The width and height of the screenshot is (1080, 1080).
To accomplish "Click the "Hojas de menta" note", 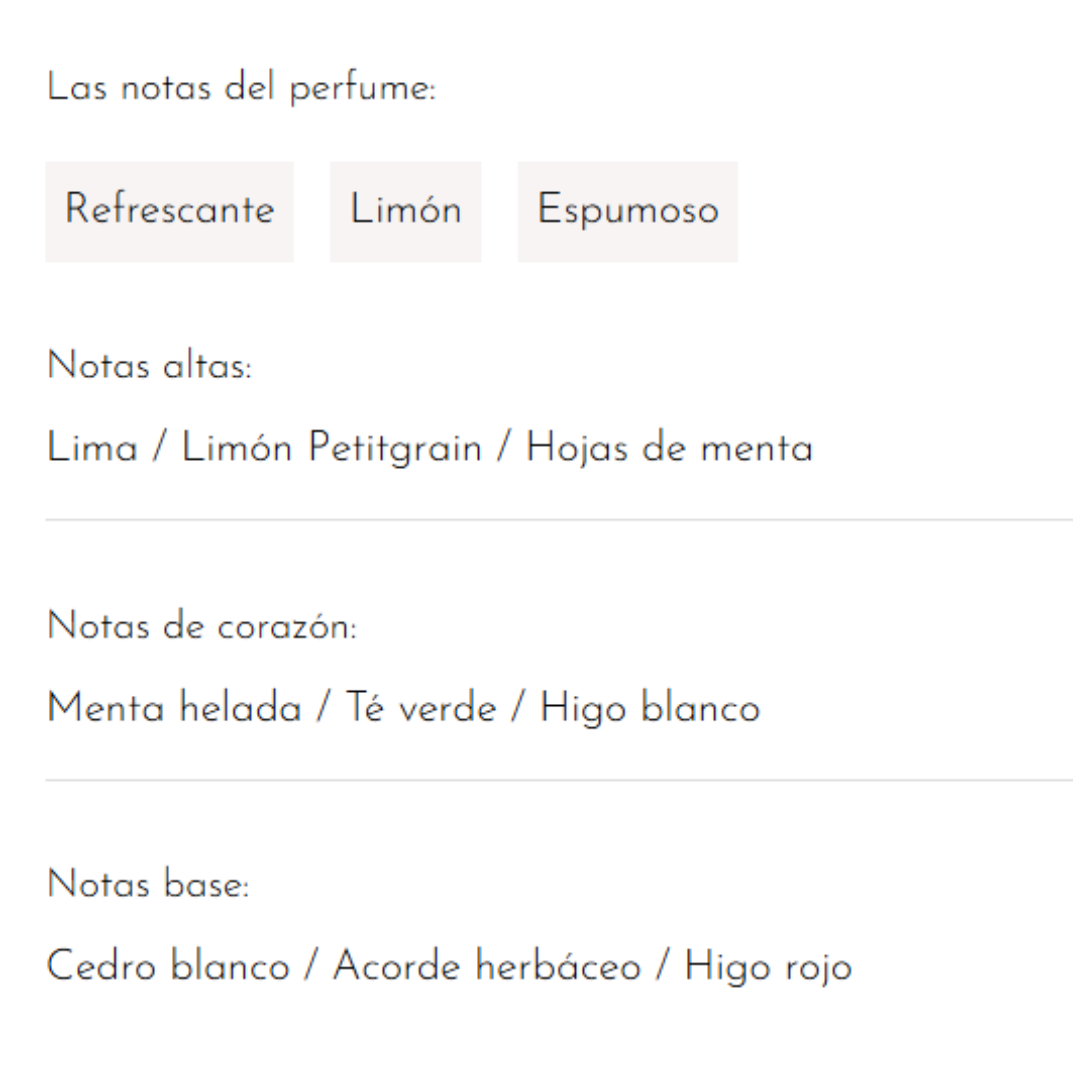I will [x=669, y=449].
